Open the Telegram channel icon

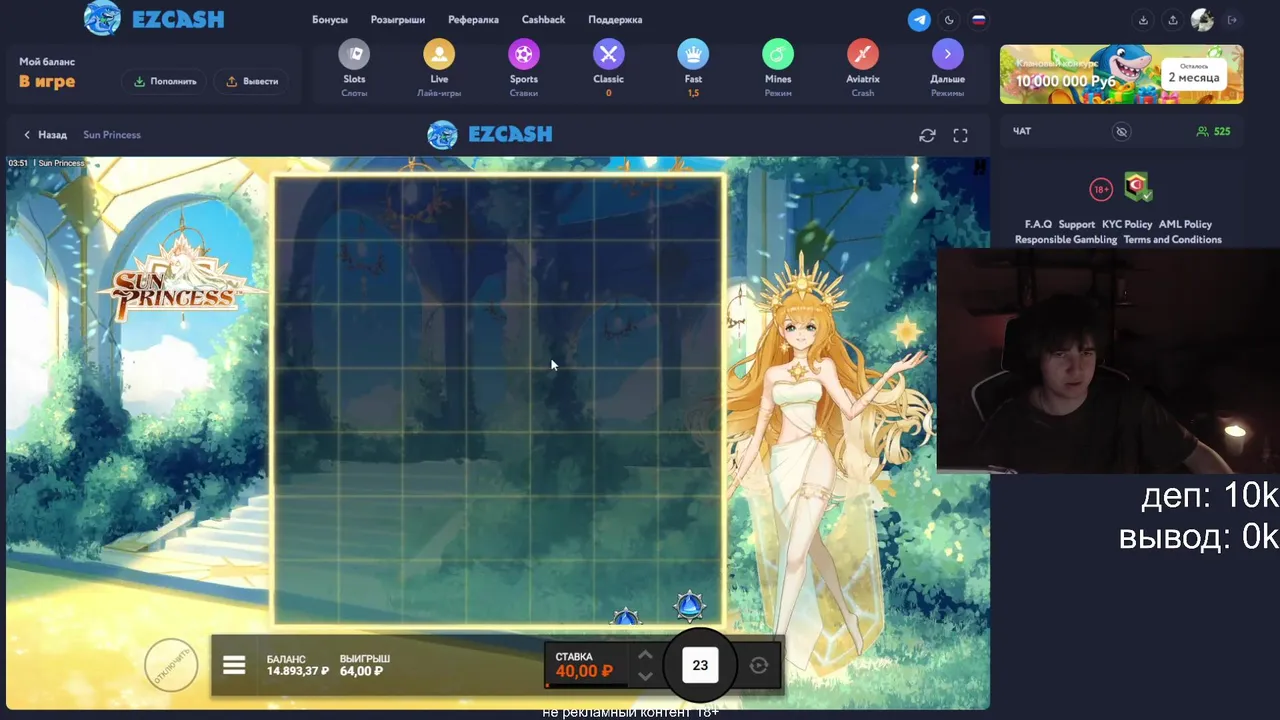(919, 20)
